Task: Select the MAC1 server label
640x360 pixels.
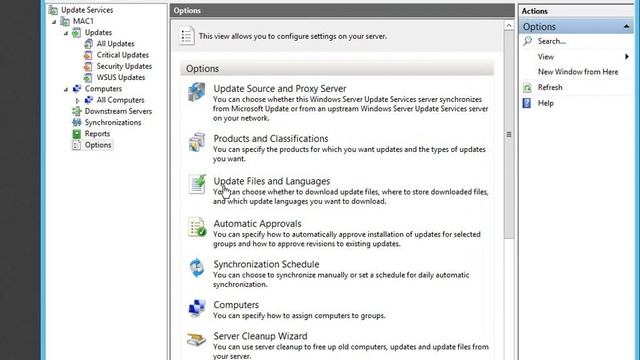Action: 83,21
